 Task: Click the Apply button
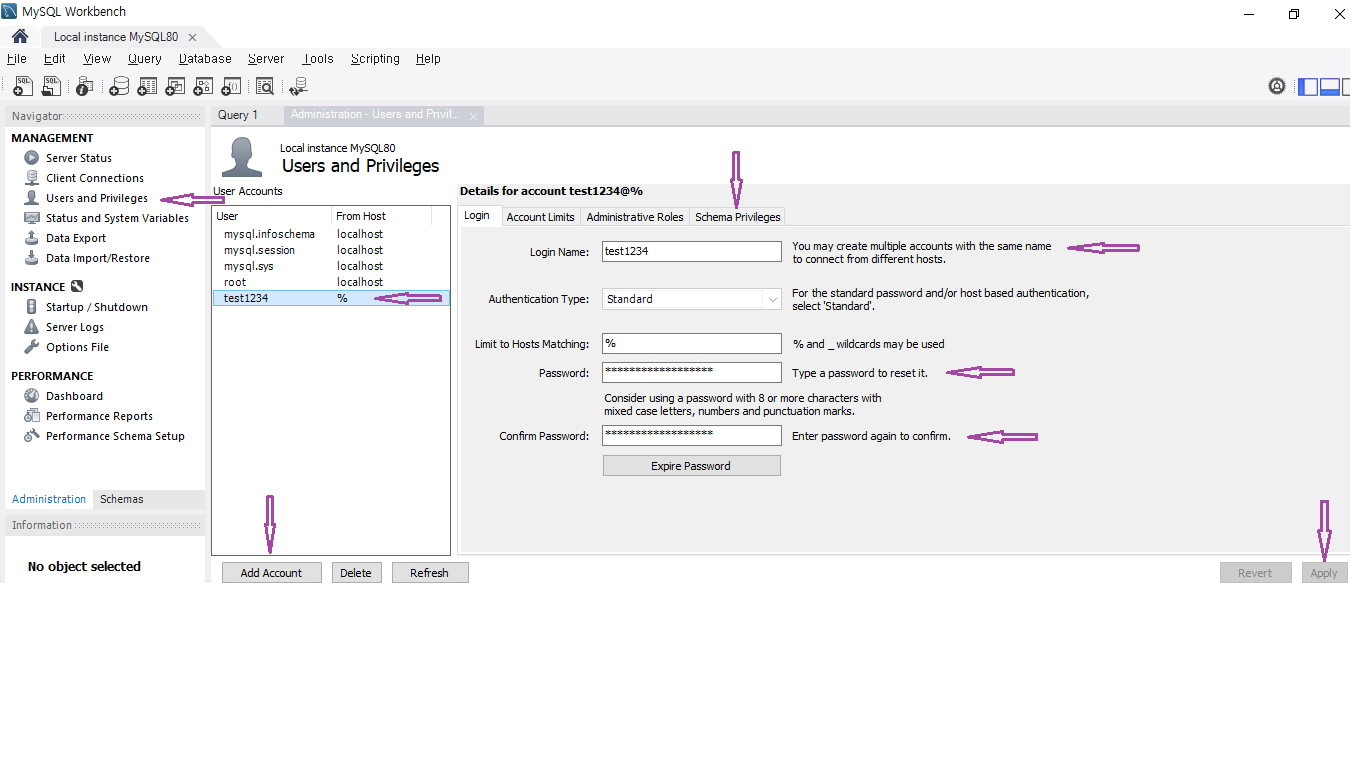tap(1324, 573)
